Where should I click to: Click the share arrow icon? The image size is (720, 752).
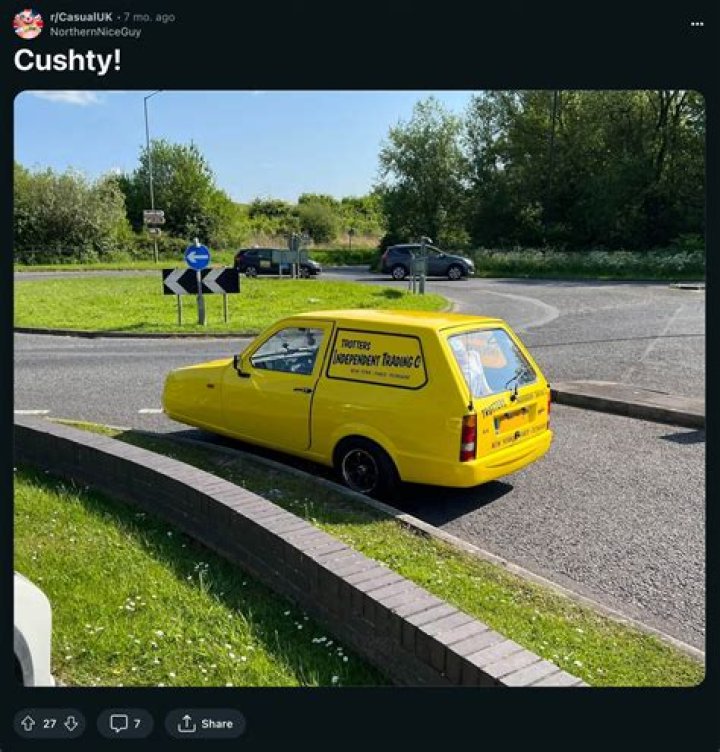[187, 723]
